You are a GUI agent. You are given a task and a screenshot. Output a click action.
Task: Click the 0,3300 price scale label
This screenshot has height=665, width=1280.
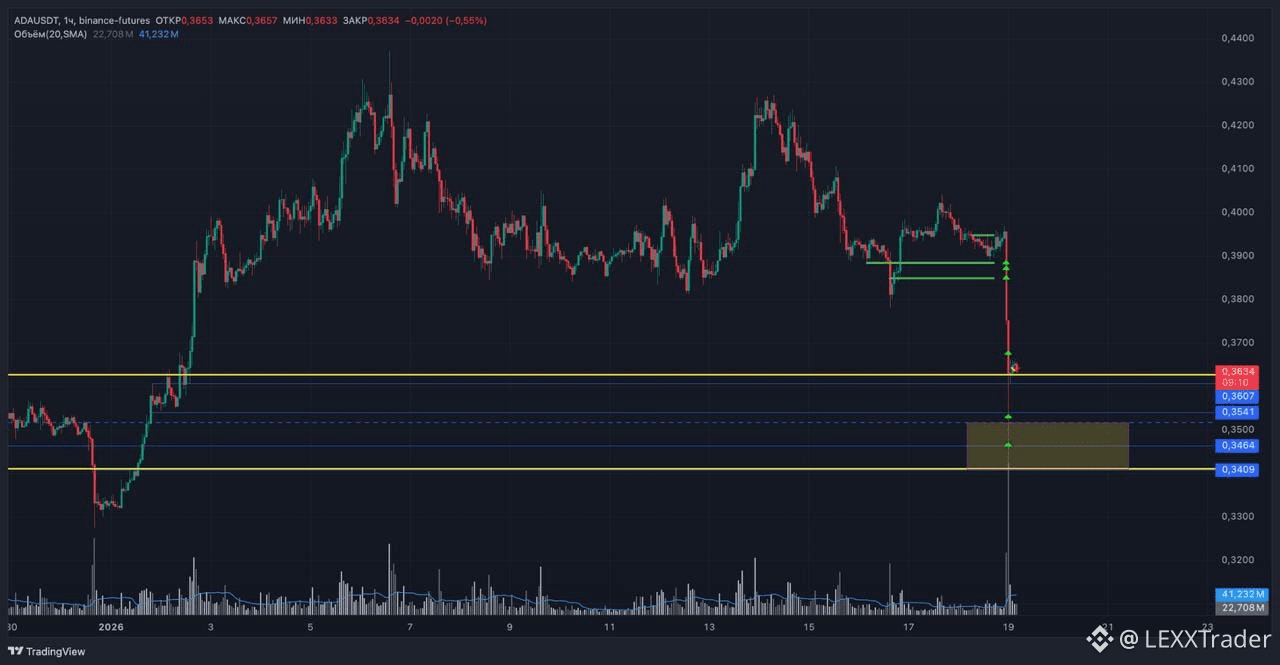point(1237,516)
